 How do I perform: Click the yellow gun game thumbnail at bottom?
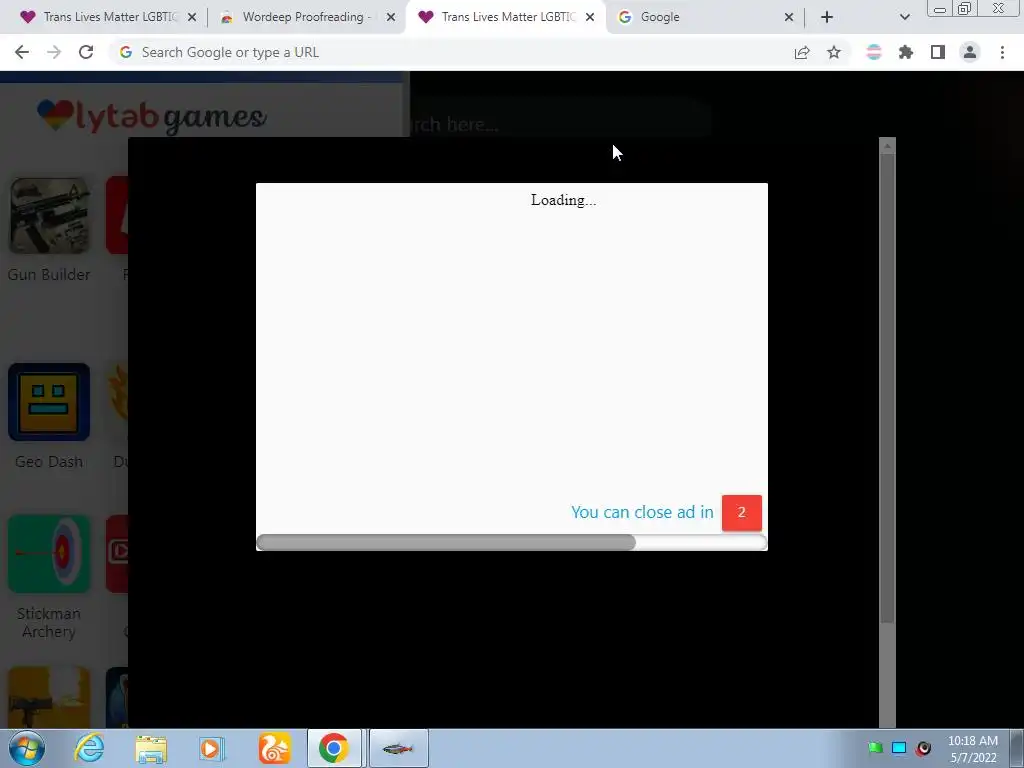pos(49,697)
